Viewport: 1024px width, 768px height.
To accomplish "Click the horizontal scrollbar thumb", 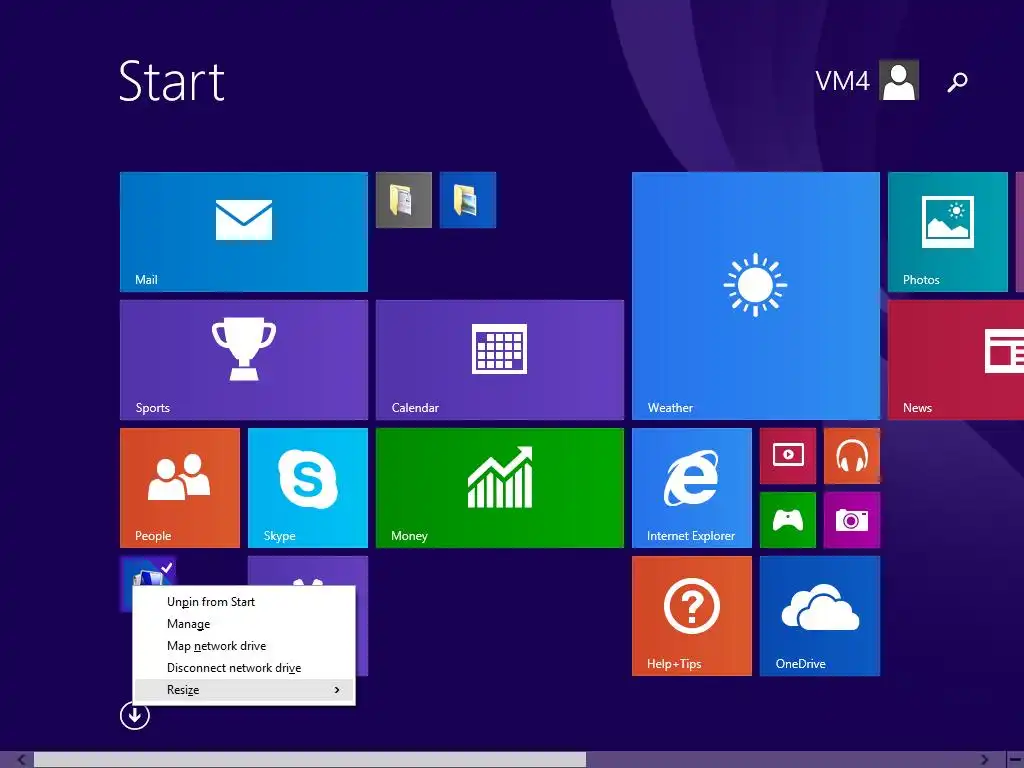I will tap(310, 760).
